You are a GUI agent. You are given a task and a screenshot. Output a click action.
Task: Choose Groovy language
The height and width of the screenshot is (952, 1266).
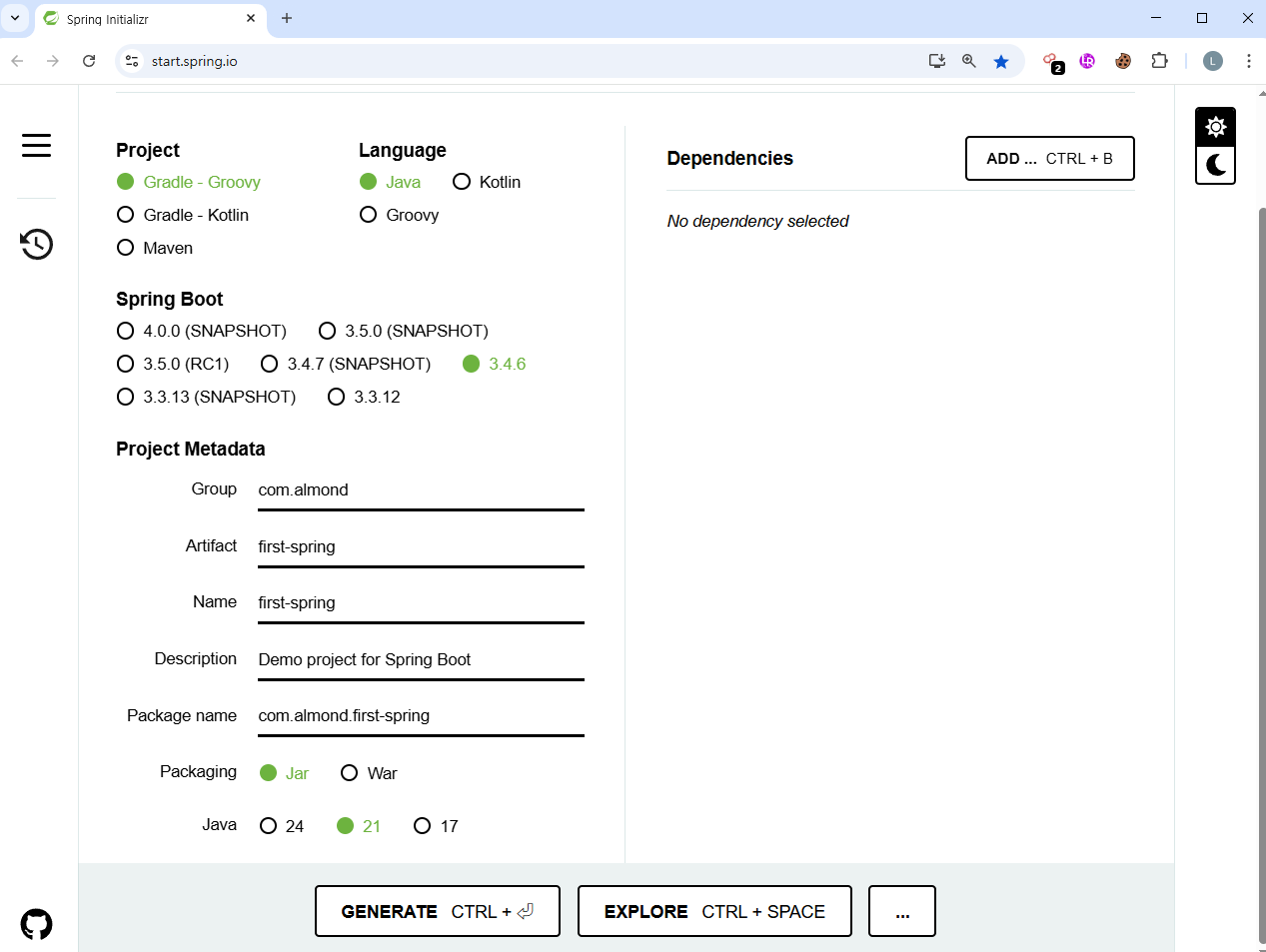[400, 215]
